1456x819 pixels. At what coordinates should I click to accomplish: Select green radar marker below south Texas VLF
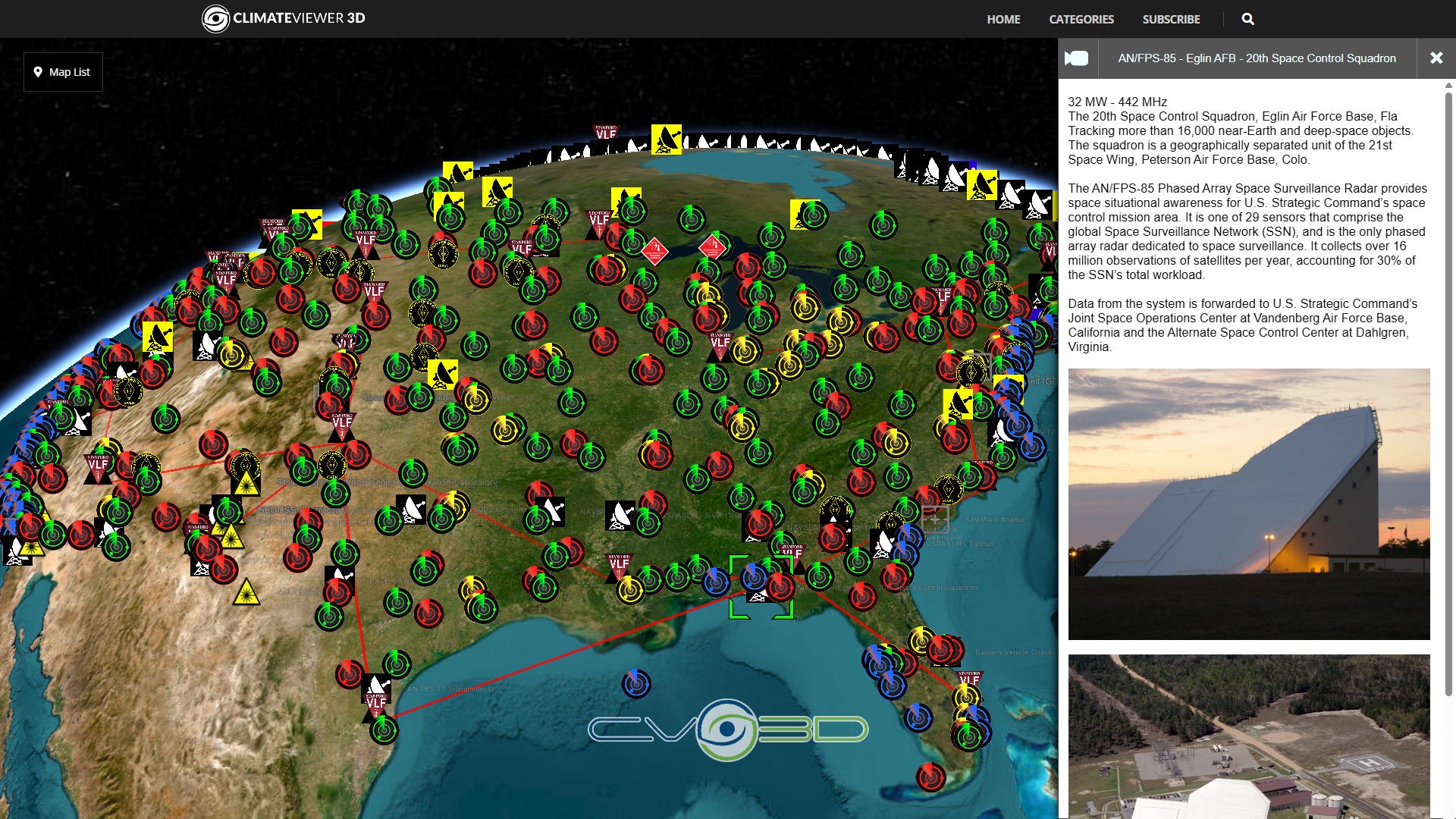click(384, 730)
